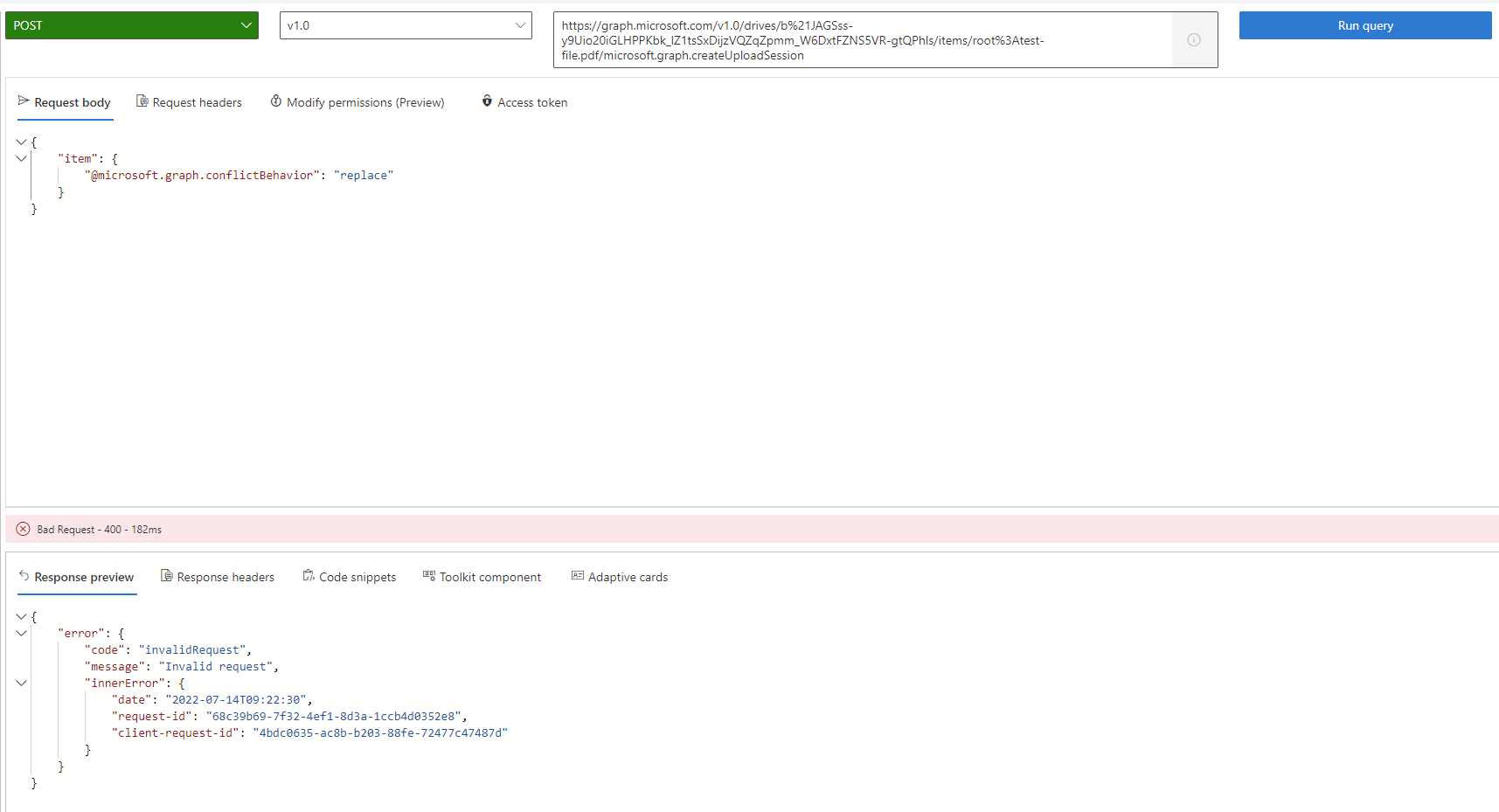This screenshot has height=812, width=1499.
Task: Click the Response headers icon
Action: coord(165,576)
